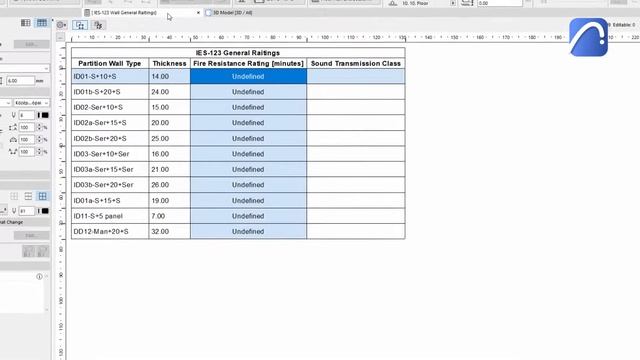Viewport: 640px width, 360px height.
Task: Select the ID02a-Ser+15+S wall type cell
Action: [x=110, y=123]
